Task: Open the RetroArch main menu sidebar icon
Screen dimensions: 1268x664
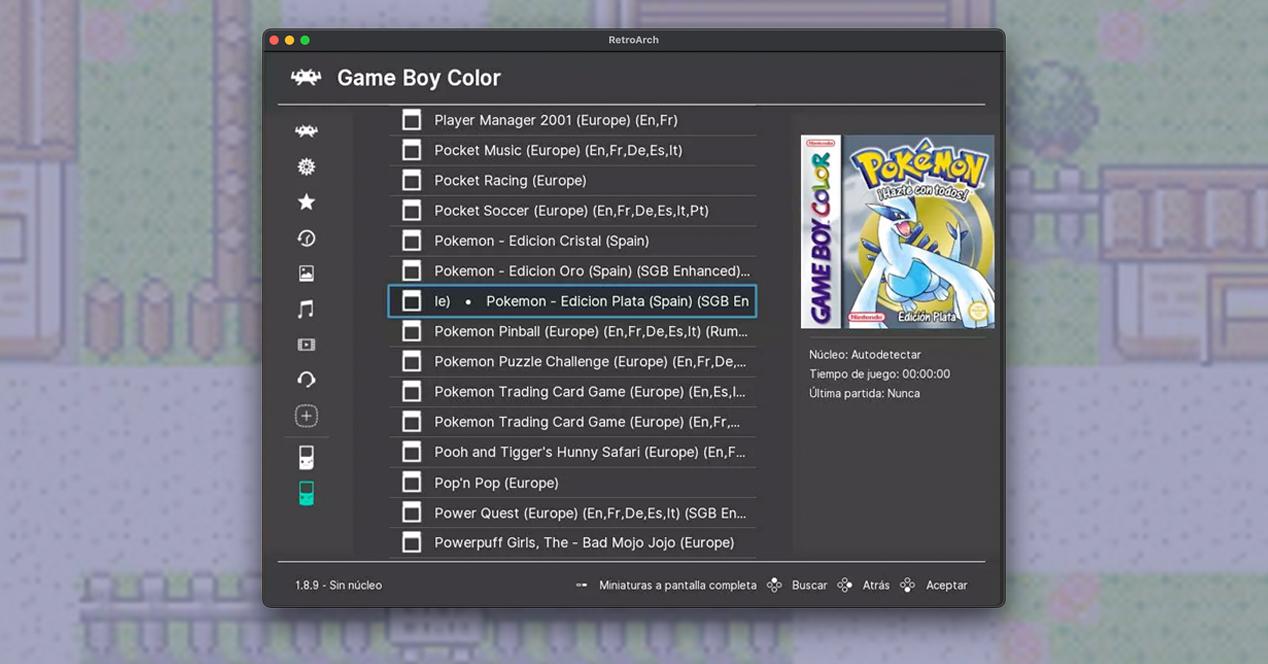Action: (x=306, y=131)
